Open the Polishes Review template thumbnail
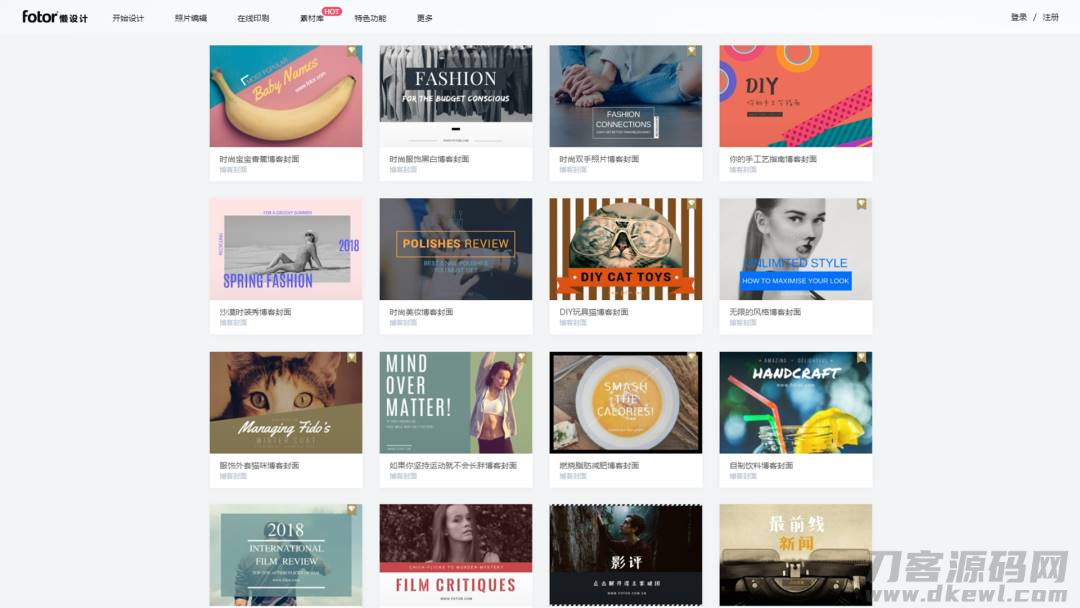Viewport: 1080px width, 608px height. pyautogui.click(x=456, y=249)
